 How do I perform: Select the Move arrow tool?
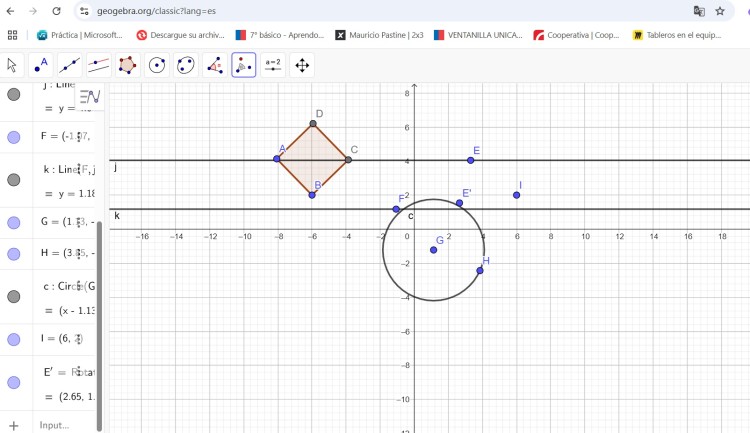pos(12,65)
